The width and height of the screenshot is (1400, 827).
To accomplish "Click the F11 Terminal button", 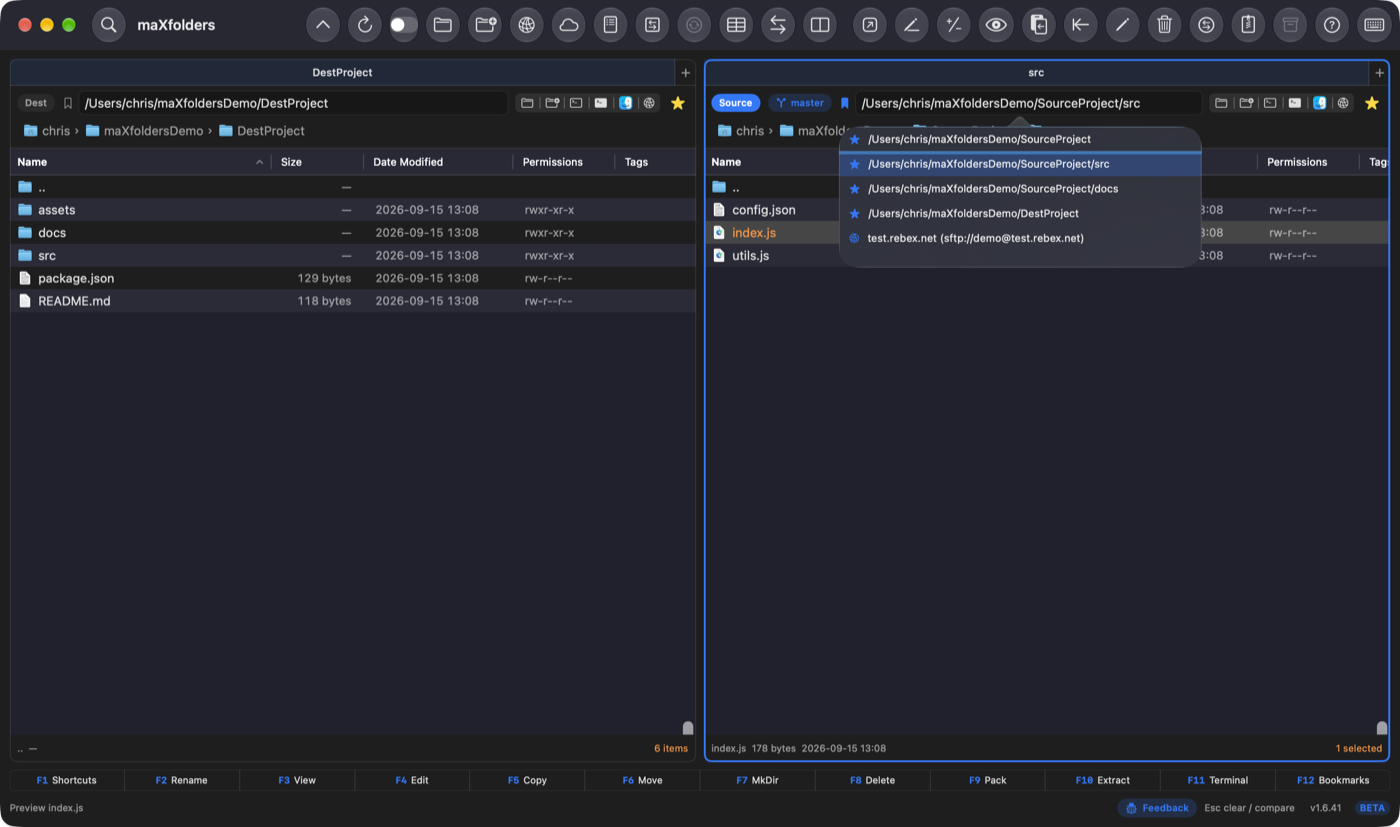I will (x=1217, y=780).
